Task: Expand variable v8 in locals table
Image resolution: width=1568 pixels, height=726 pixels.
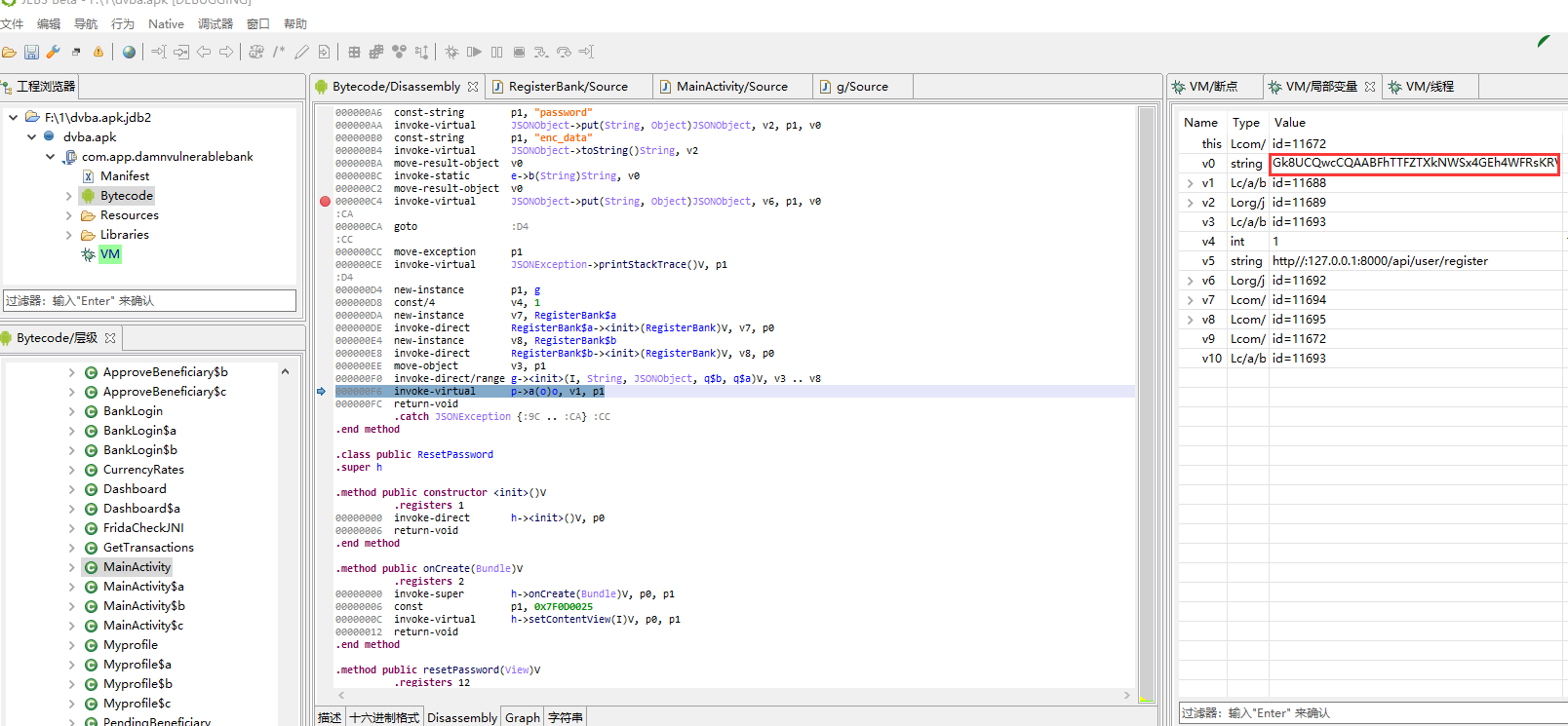Action: click(1190, 320)
